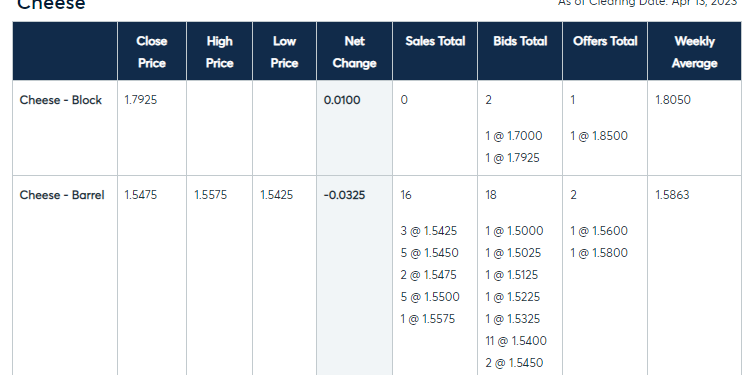The height and width of the screenshot is (375, 747).
Task: Click Barrel offer 1 @ 1.5800
Action: click(x=599, y=253)
